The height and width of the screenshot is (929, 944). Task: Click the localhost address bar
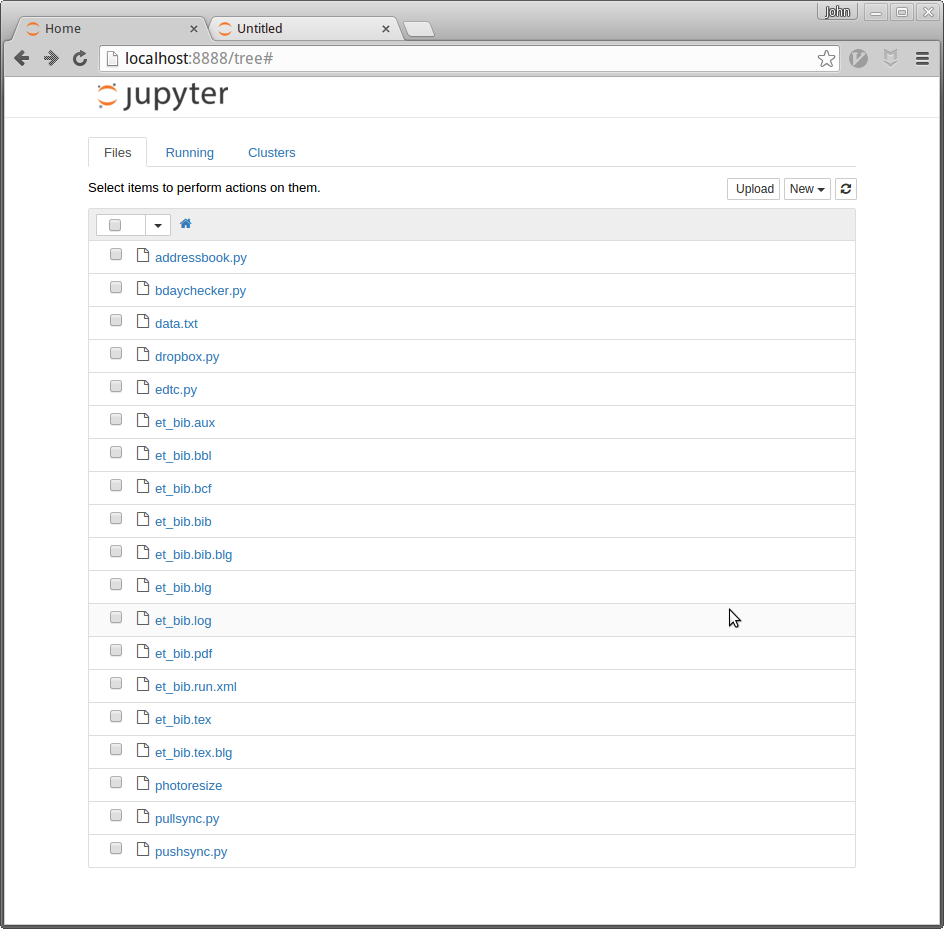460,59
